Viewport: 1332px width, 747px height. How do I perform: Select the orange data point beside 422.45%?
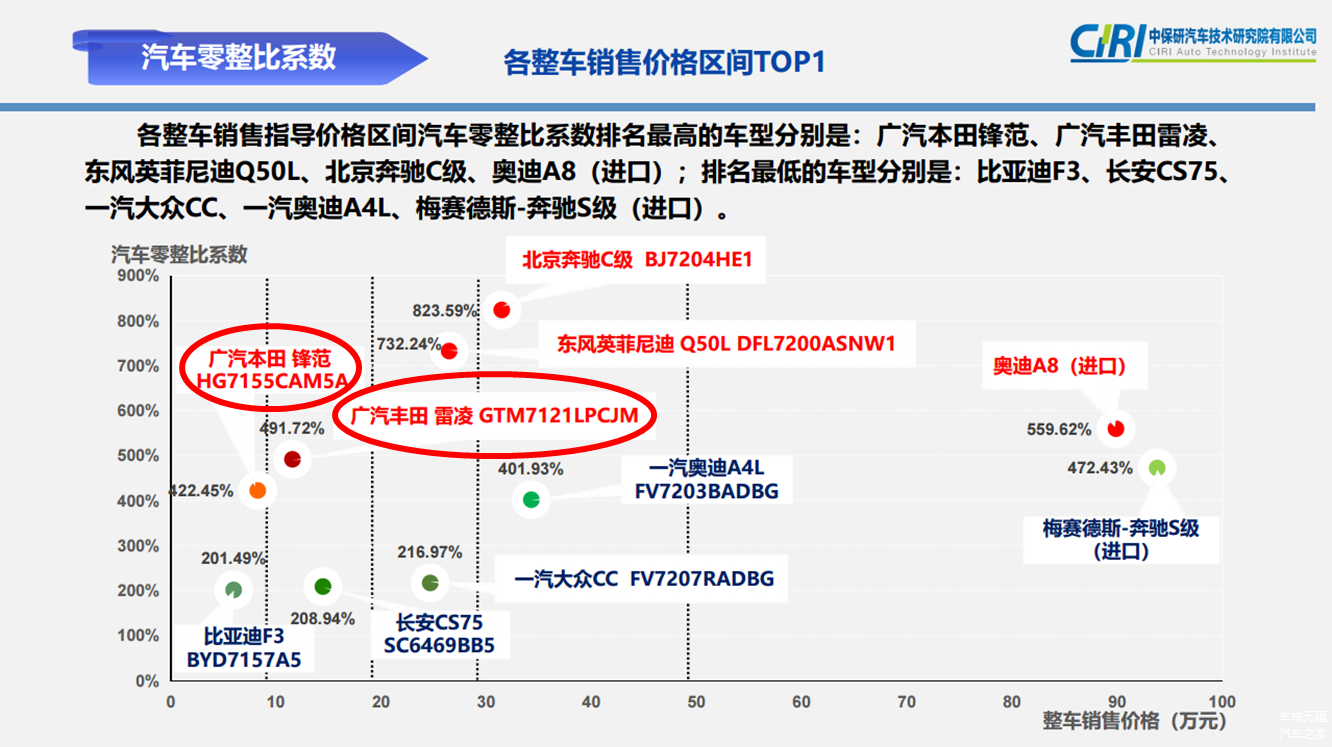(258, 490)
